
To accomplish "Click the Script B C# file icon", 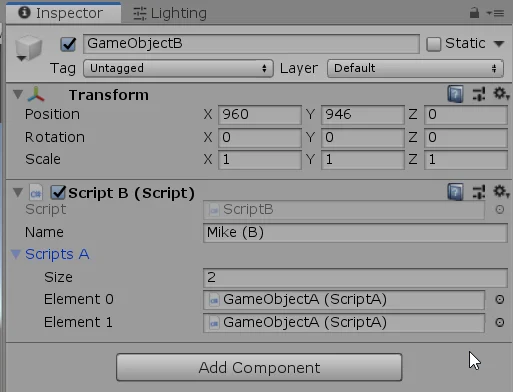I will pyautogui.click(x=36, y=193).
